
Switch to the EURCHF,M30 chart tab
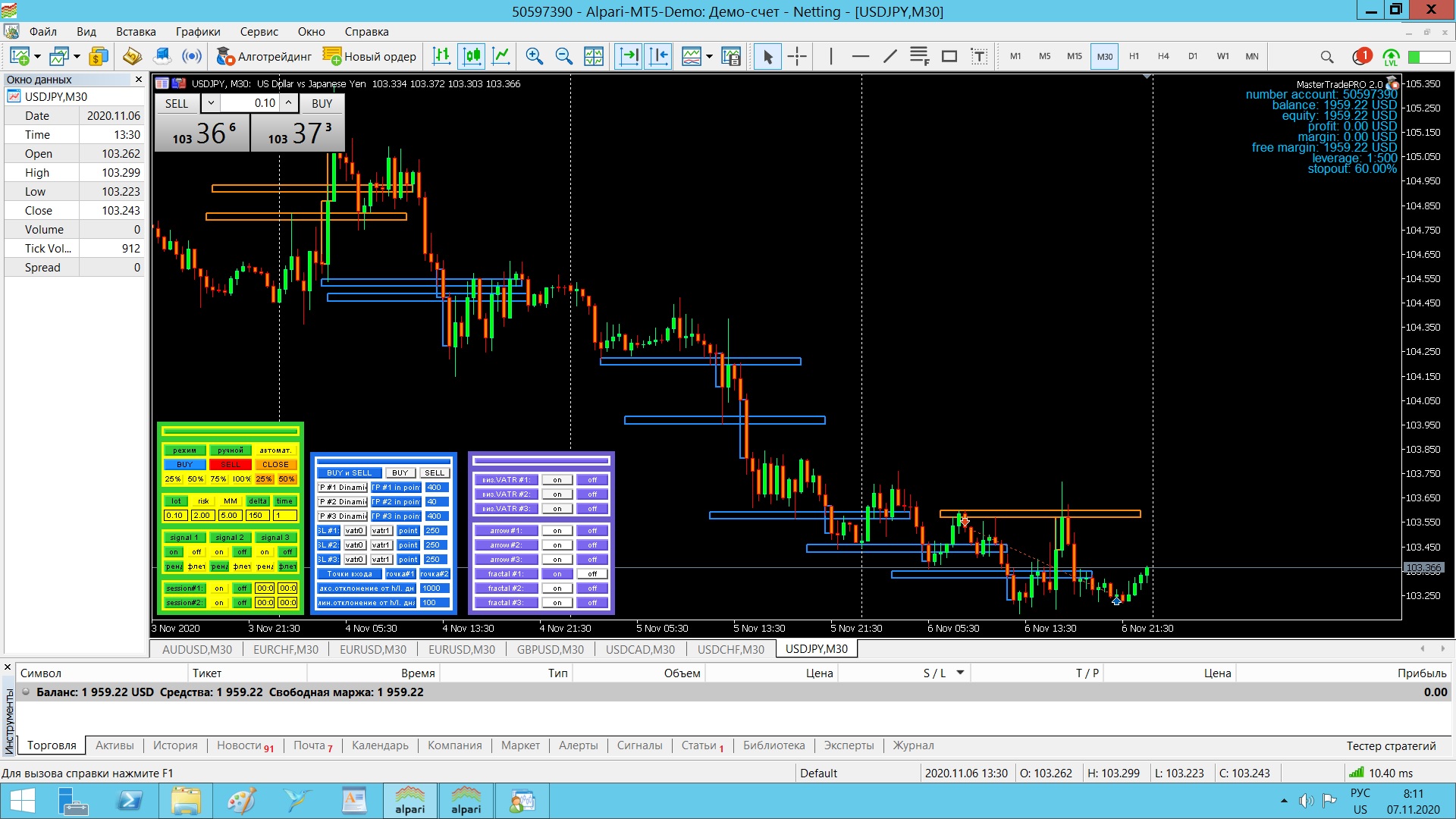(285, 649)
